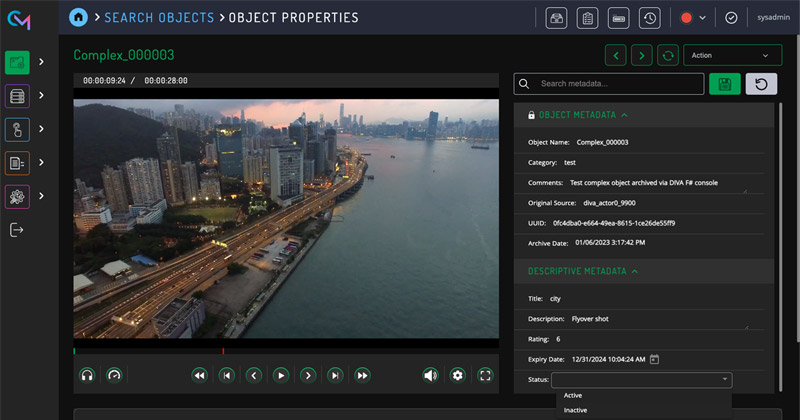This screenshot has width=800, height=420.
Task: Click the video preview of city flyover
Action: (x=286, y=218)
